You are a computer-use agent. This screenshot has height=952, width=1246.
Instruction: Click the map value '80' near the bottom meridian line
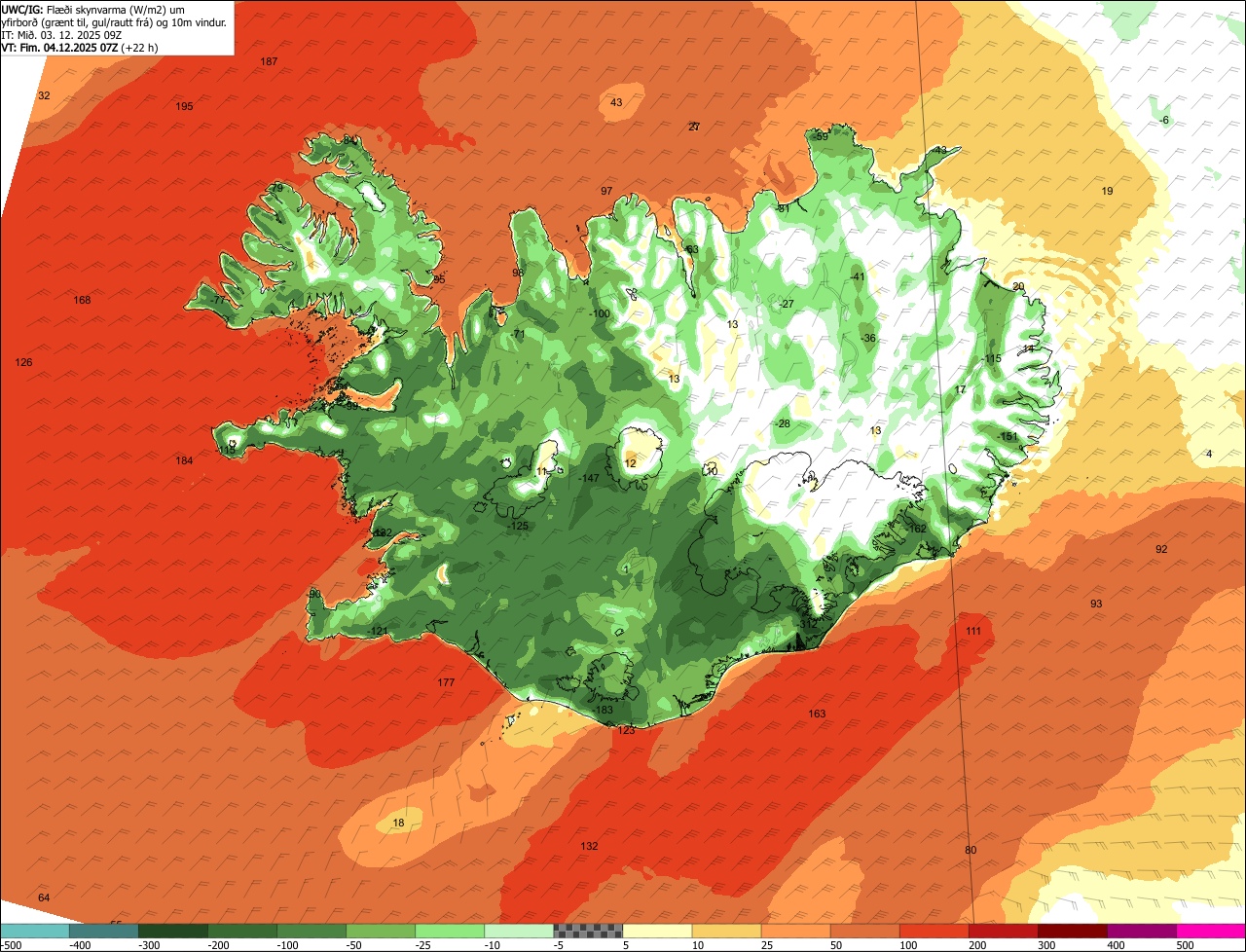[x=971, y=850]
